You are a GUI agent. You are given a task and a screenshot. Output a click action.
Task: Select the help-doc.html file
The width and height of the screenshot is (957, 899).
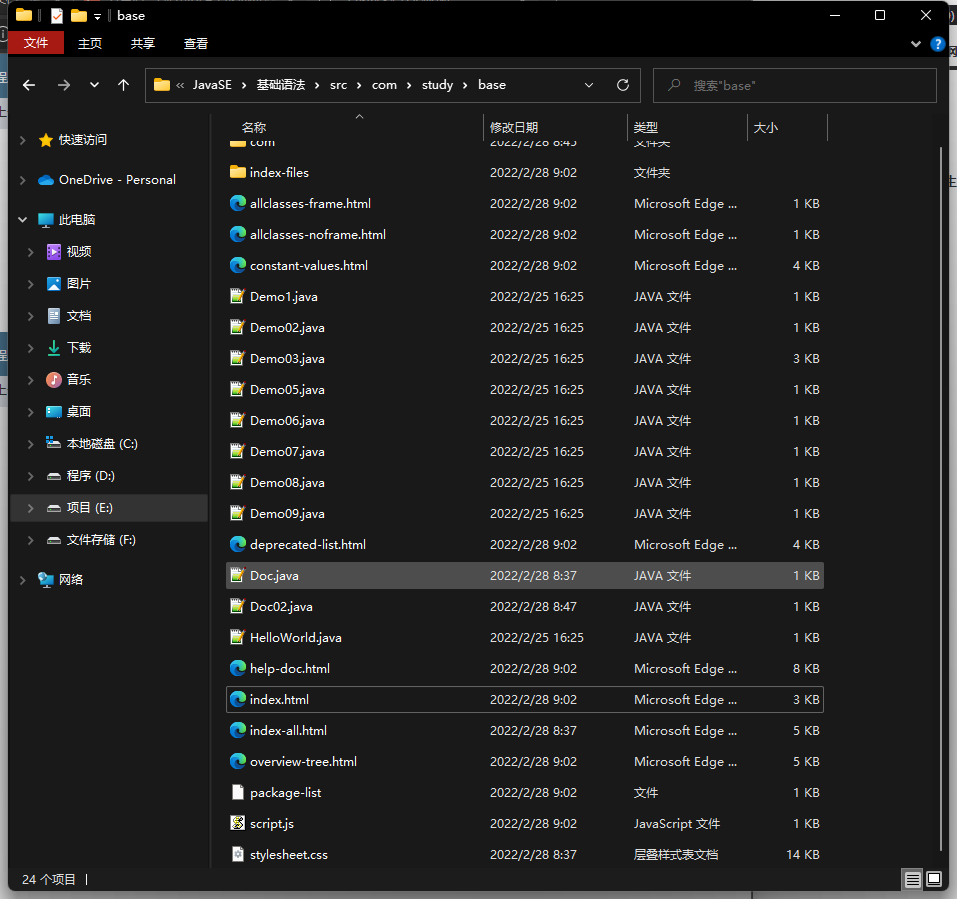pyautogui.click(x=525, y=668)
